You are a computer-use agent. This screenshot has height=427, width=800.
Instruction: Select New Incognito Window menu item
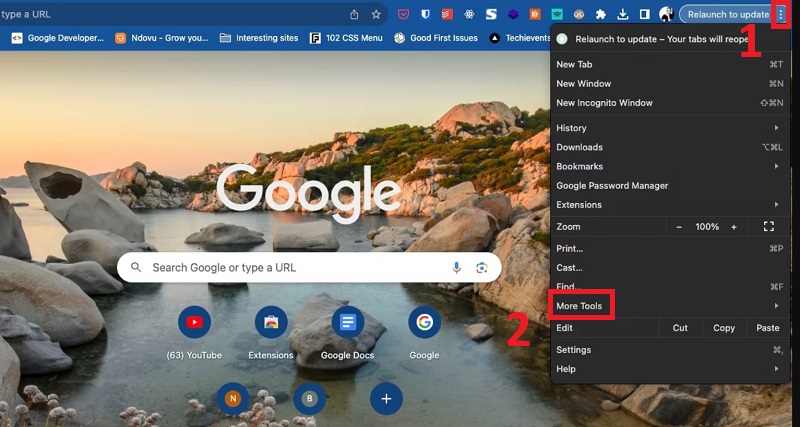604,103
